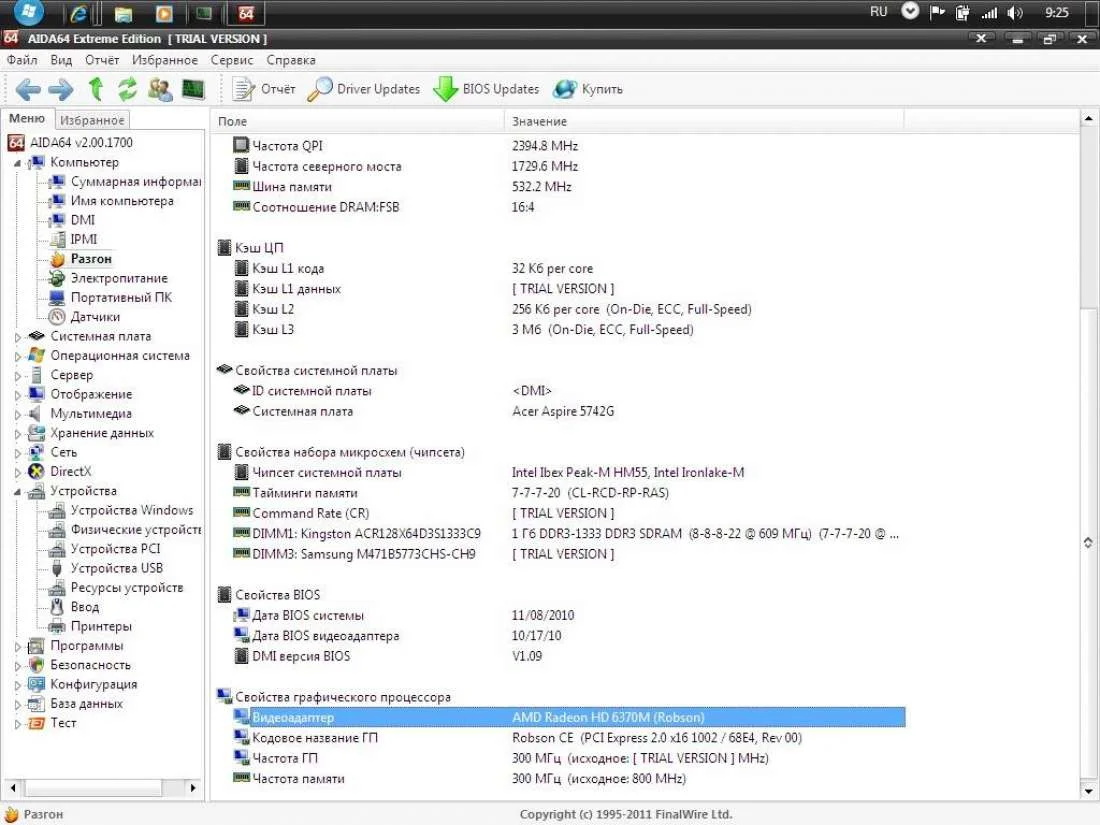Click the Значение column header

pyautogui.click(x=540, y=121)
